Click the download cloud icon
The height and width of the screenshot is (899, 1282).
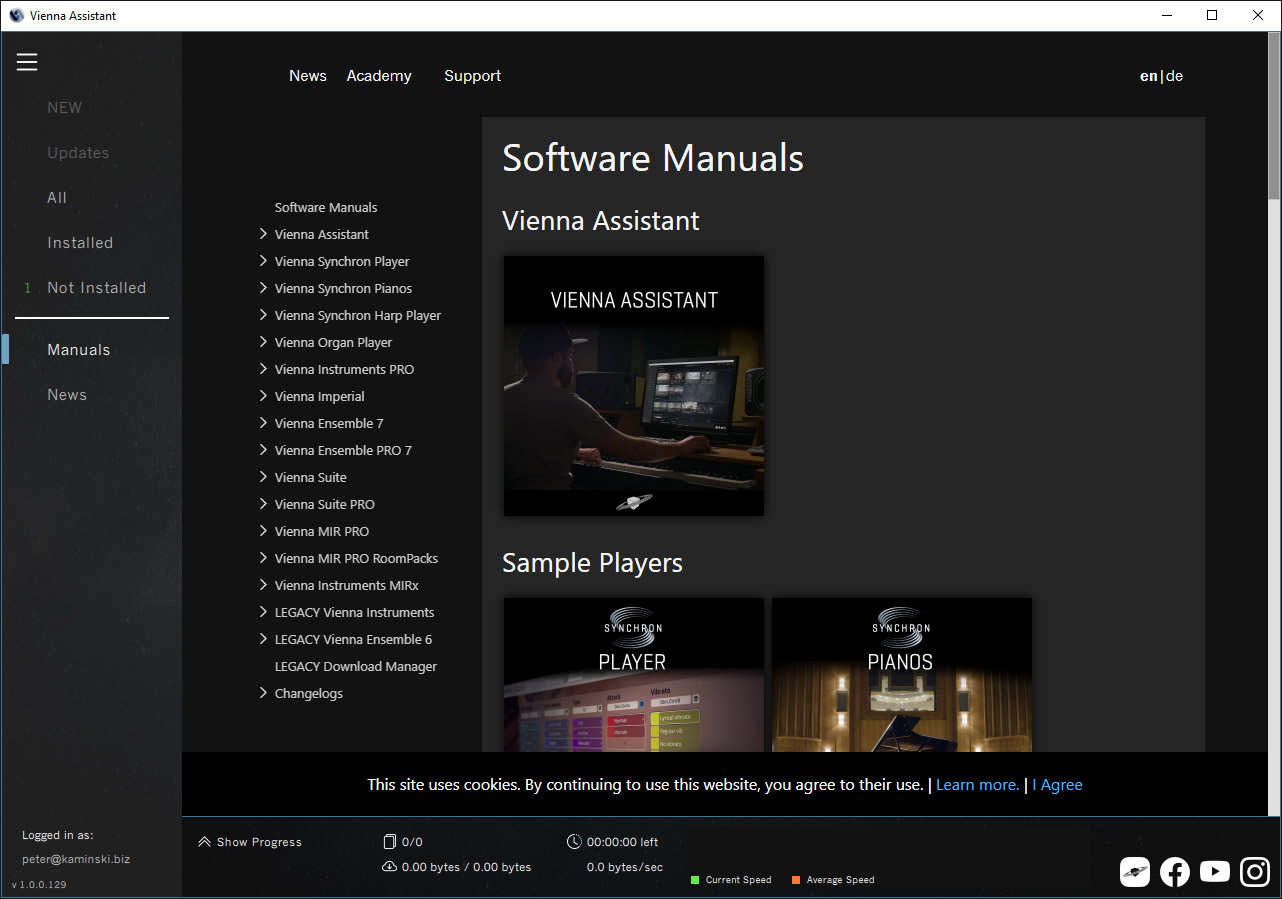pyautogui.click(x=390, y=867)
